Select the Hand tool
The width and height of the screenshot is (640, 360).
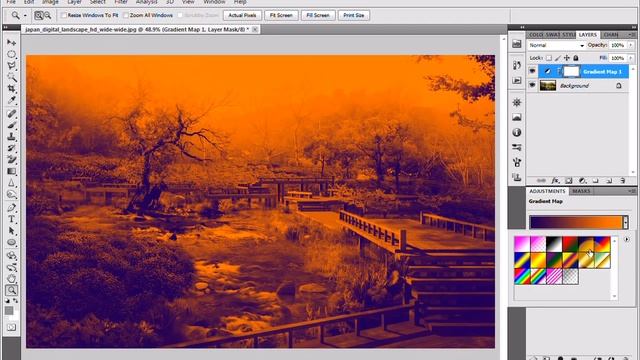[11, 279]
